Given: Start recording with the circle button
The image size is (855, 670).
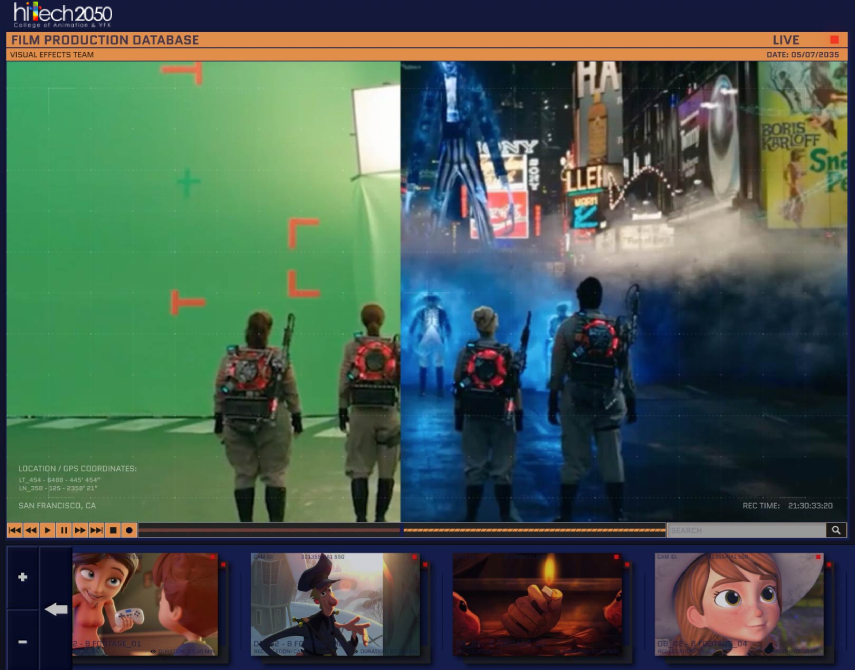Looking at the screenshot, I should coord(129,530).
